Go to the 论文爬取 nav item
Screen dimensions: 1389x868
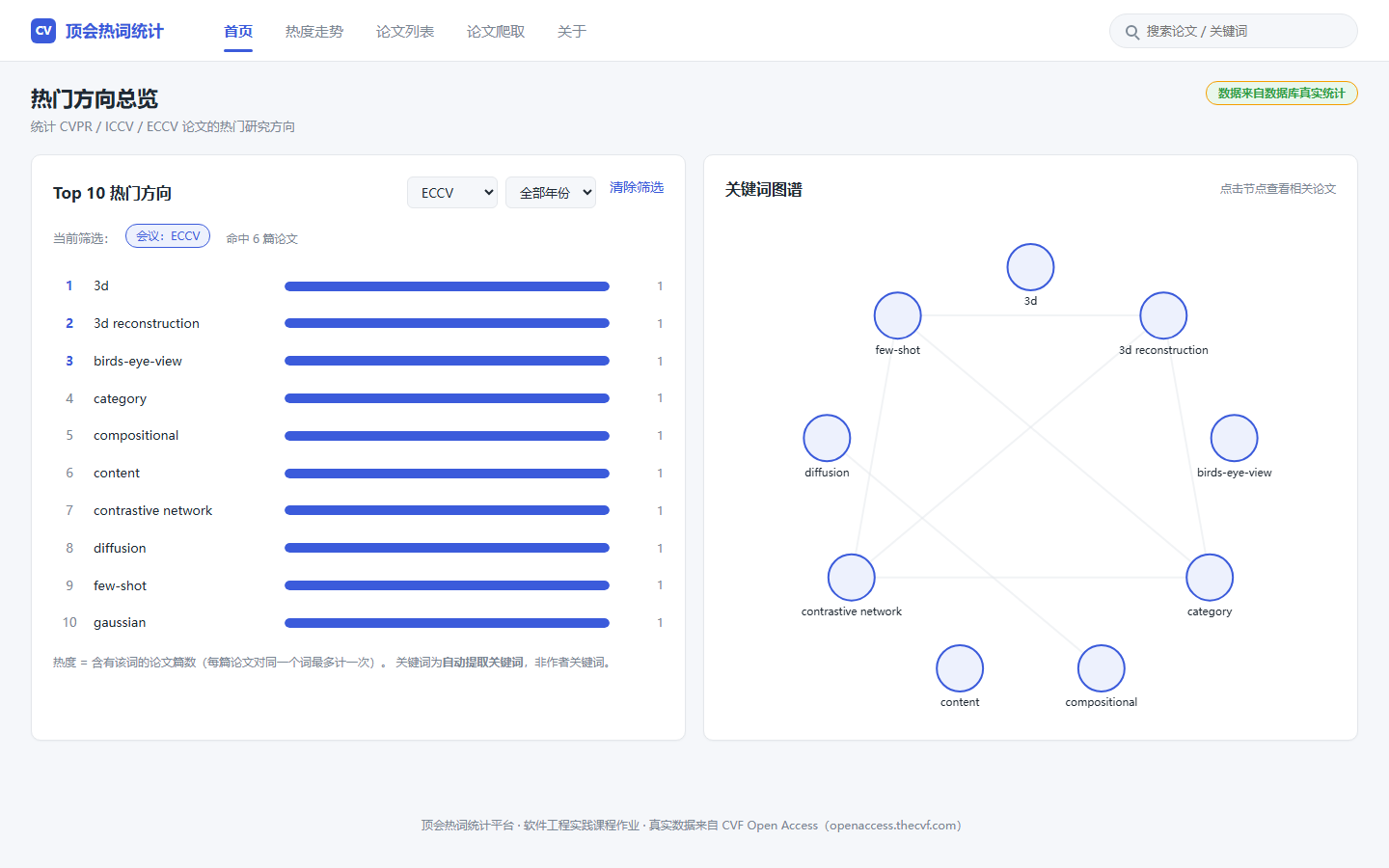[496, 32]
